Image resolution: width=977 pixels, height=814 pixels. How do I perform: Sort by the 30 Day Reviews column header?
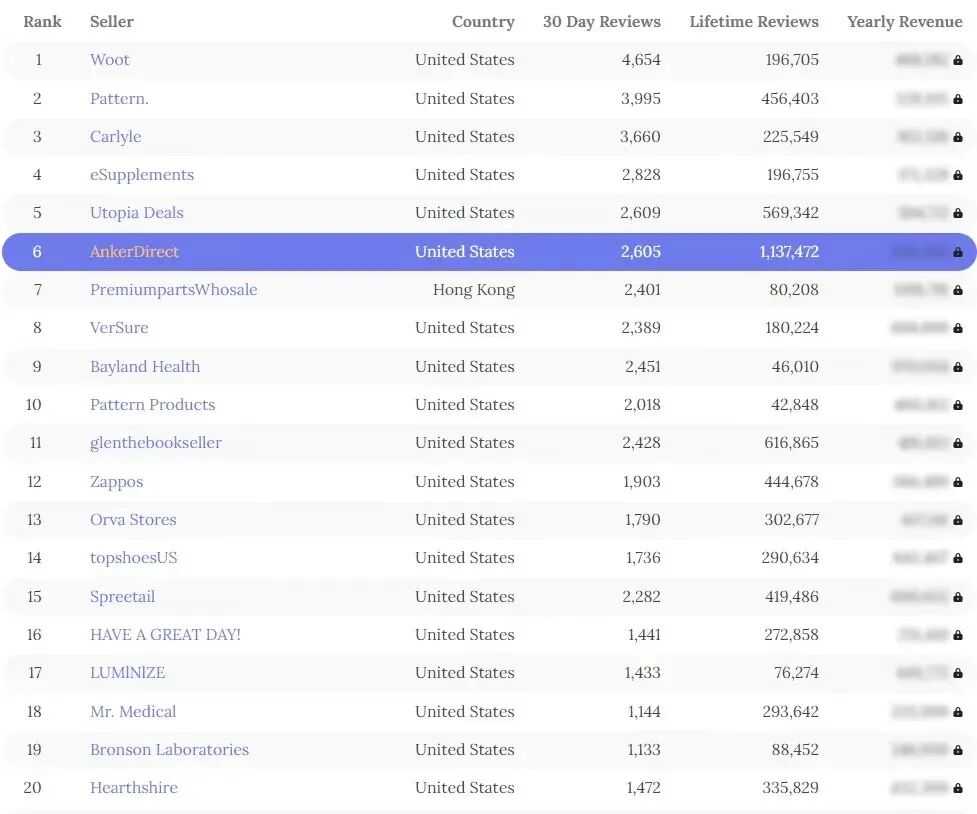pyautogui.click(x=601, y=22)
